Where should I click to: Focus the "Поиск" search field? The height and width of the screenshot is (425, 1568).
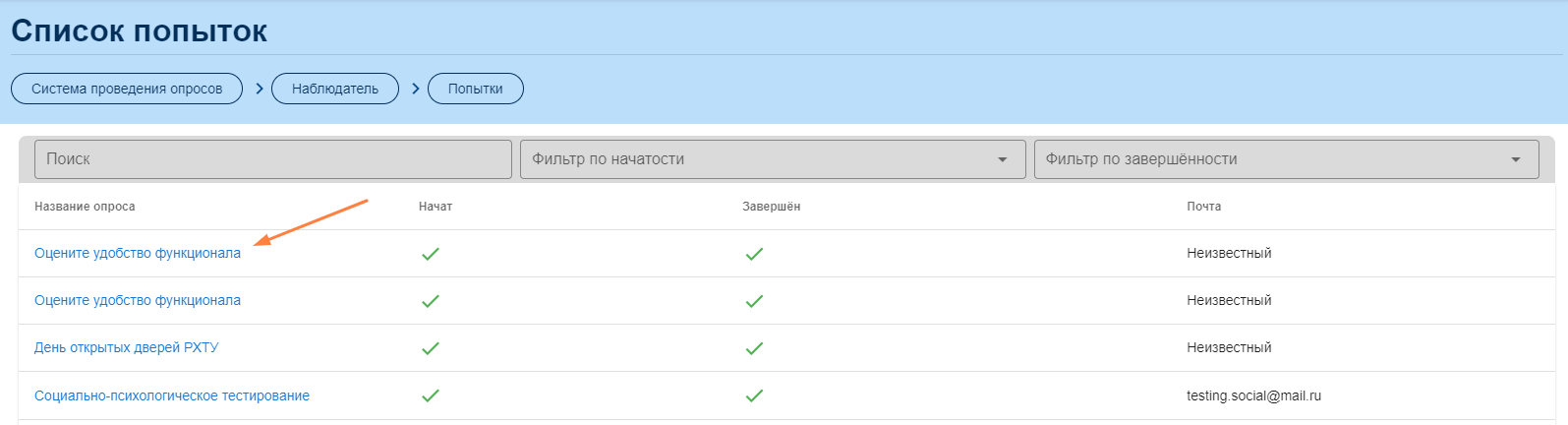[x=272, y=159]
